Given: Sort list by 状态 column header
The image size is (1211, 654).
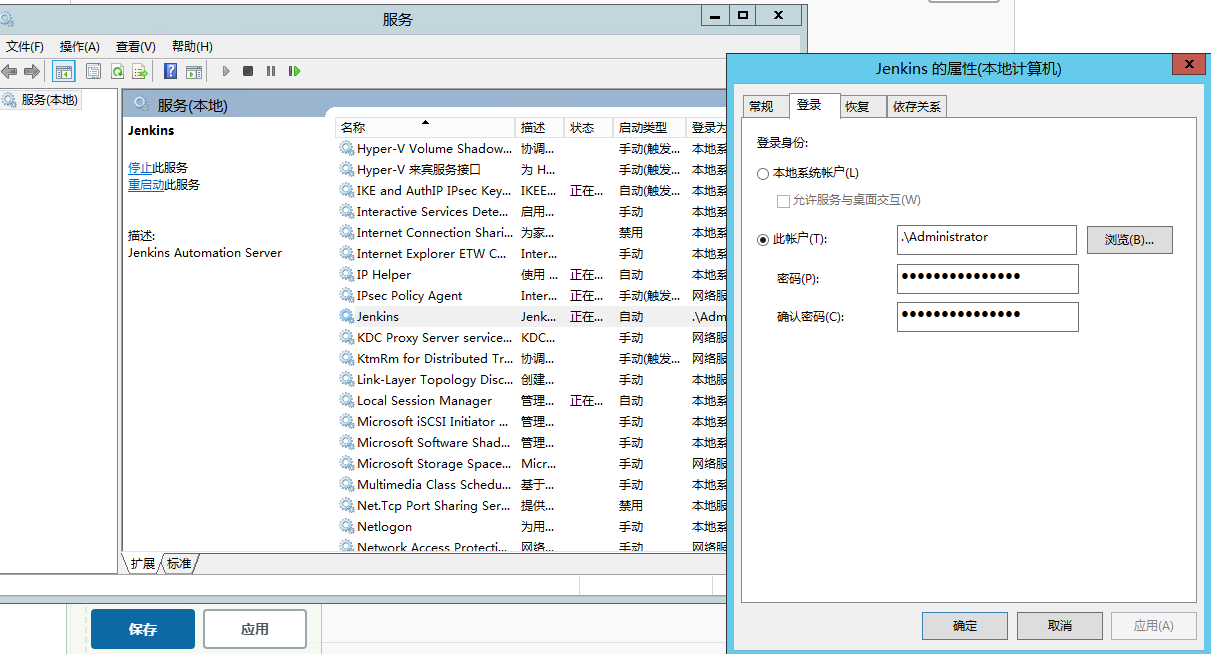Looking at the screenshot, I should 589,127.
